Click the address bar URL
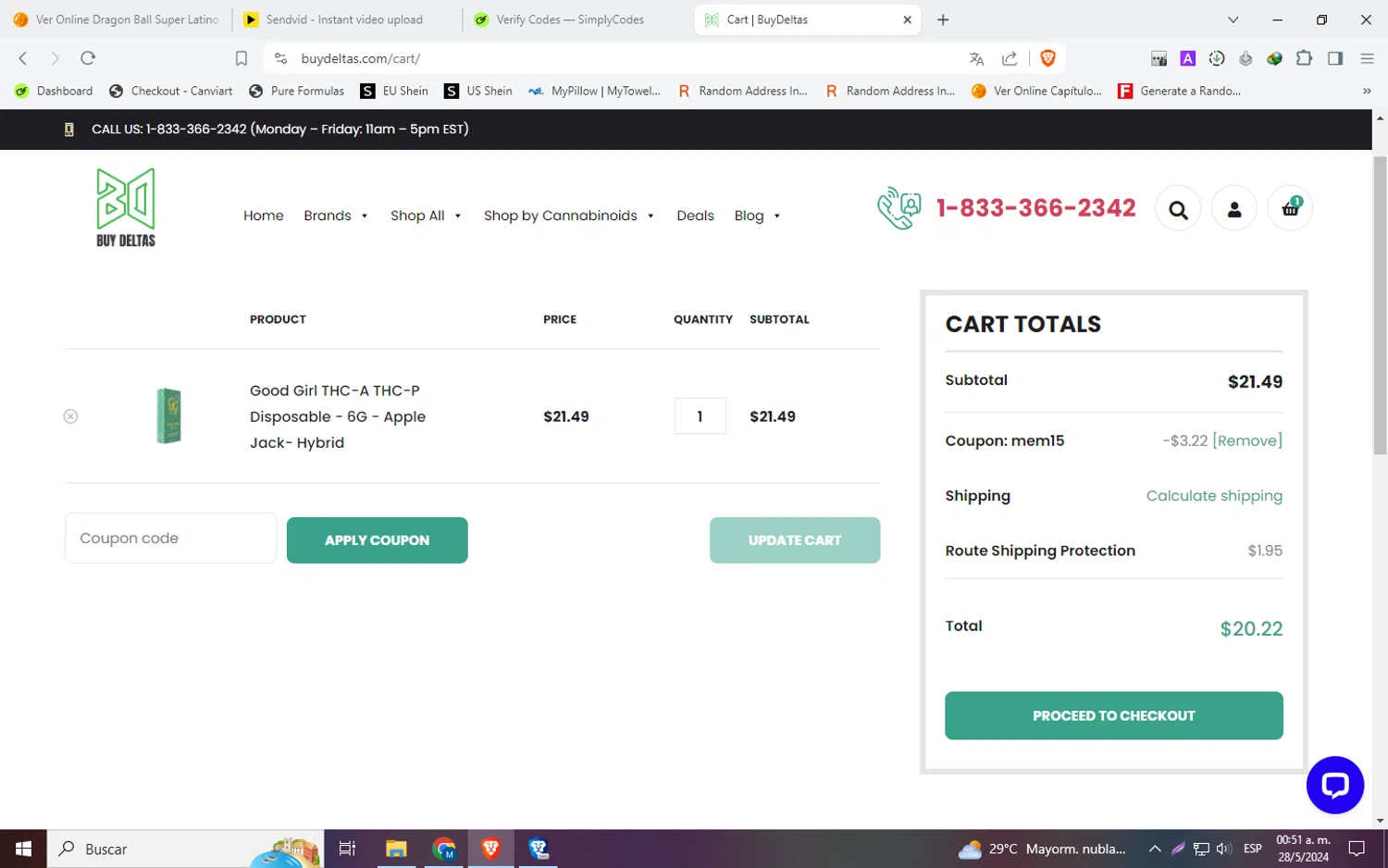 pyautogui.click(x=361, y=58)
